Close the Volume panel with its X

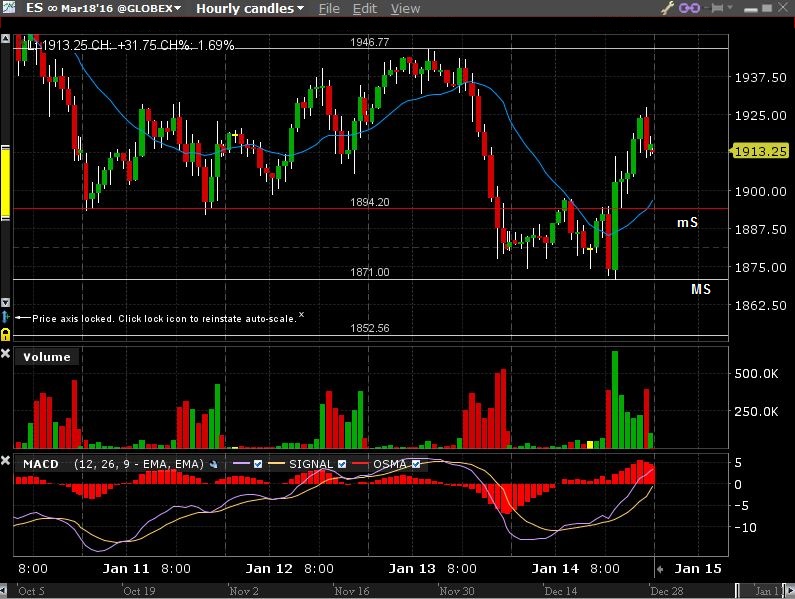click(x=6, y=354)
